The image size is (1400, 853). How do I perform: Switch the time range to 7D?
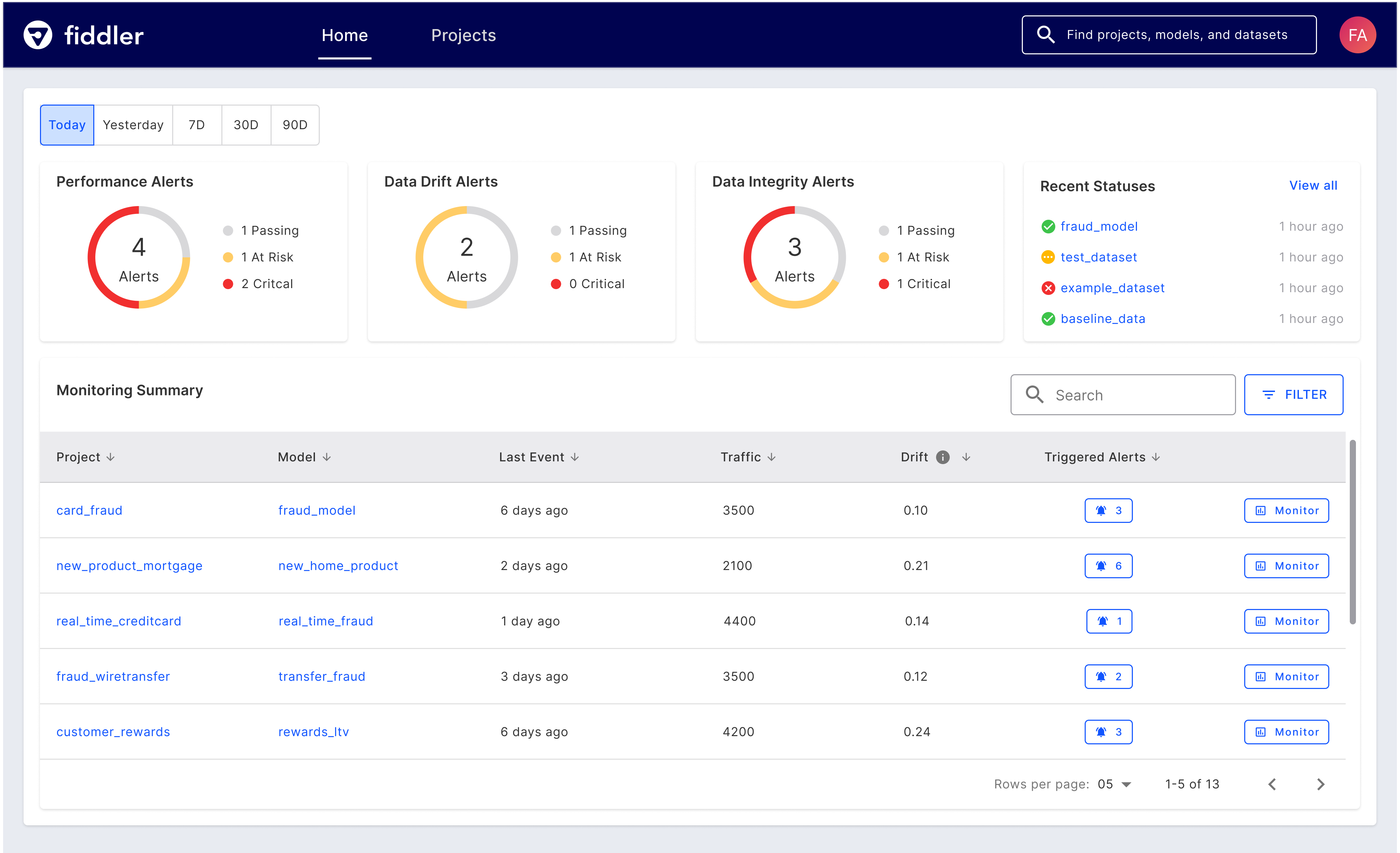[196, 125]
